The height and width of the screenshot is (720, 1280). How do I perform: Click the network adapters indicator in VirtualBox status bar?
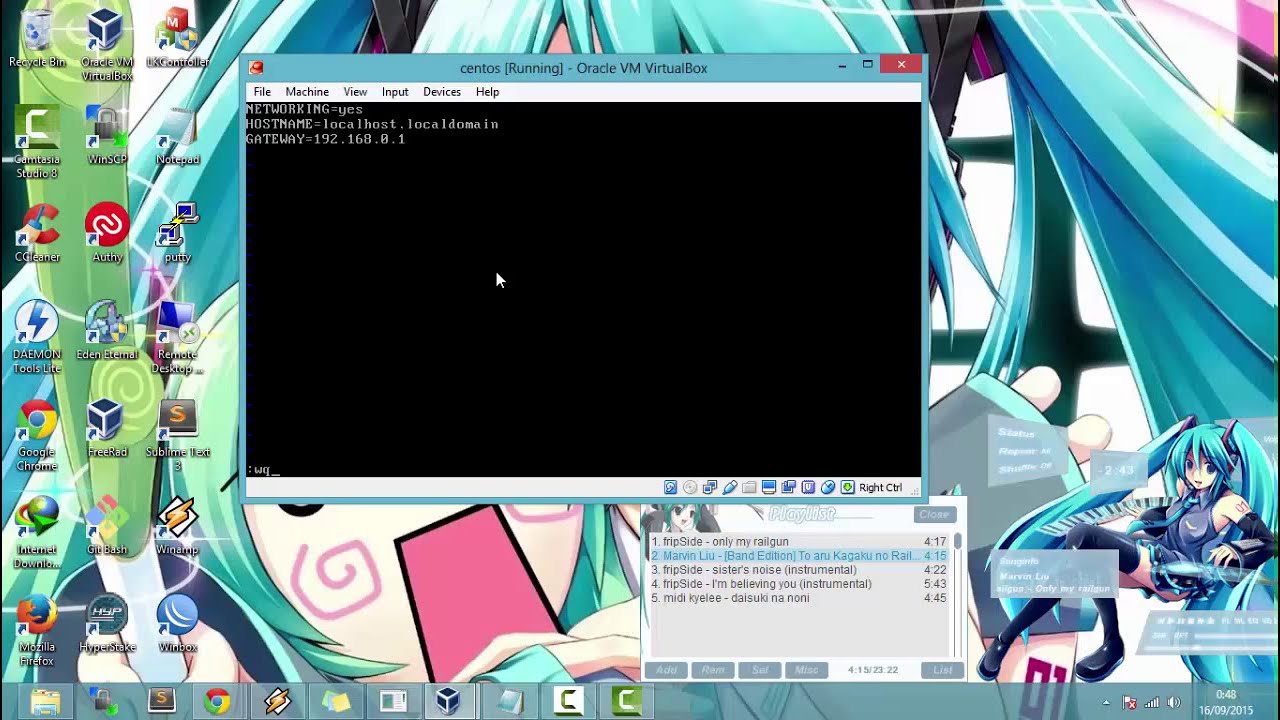[710, 487]
